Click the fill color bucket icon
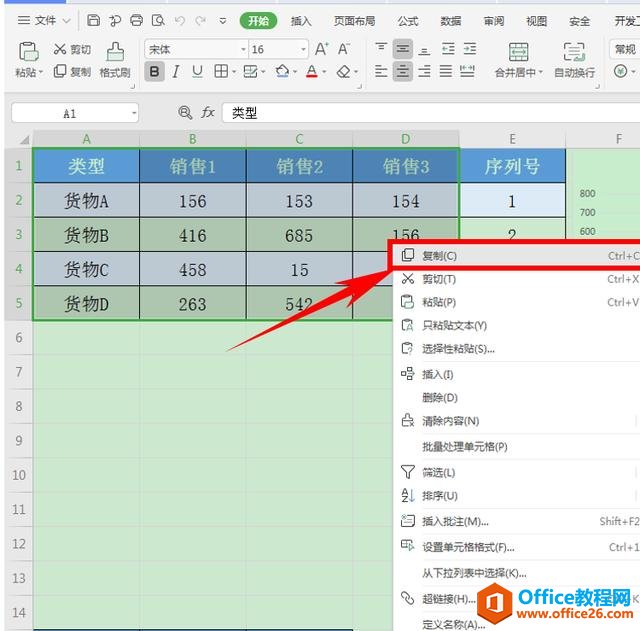Image resolution: width=640 pixels, height=631 pixels. click(282, 72)
